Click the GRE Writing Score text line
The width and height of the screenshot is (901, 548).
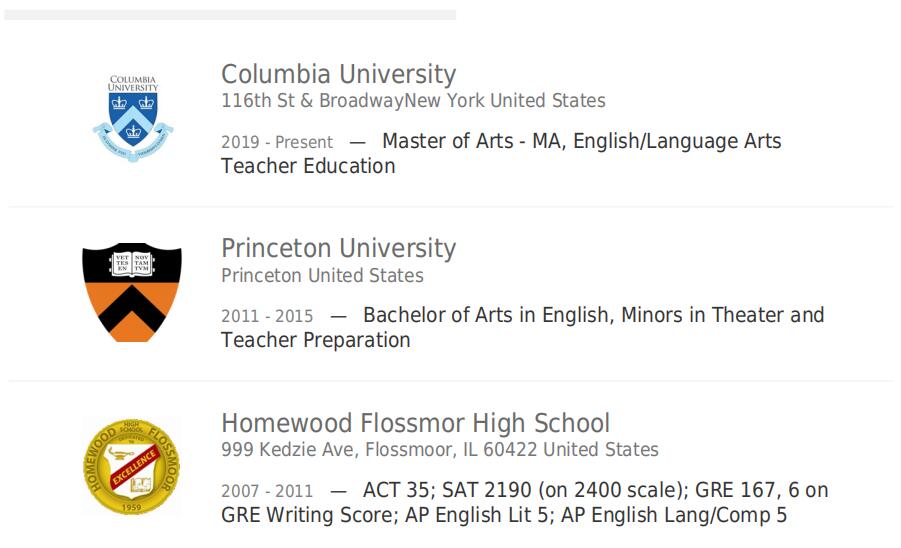504,515
